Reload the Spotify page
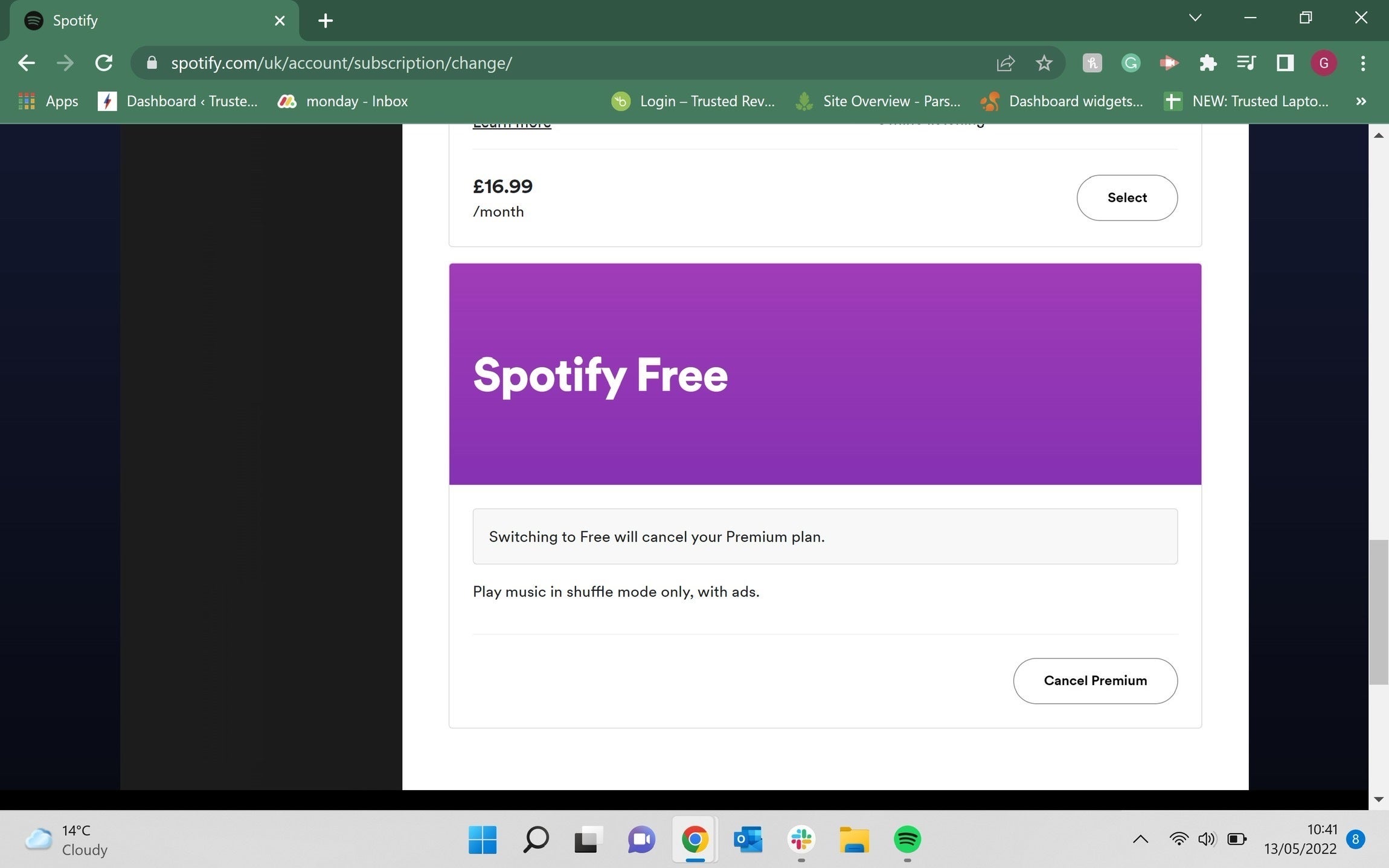 tap(104, 63)
